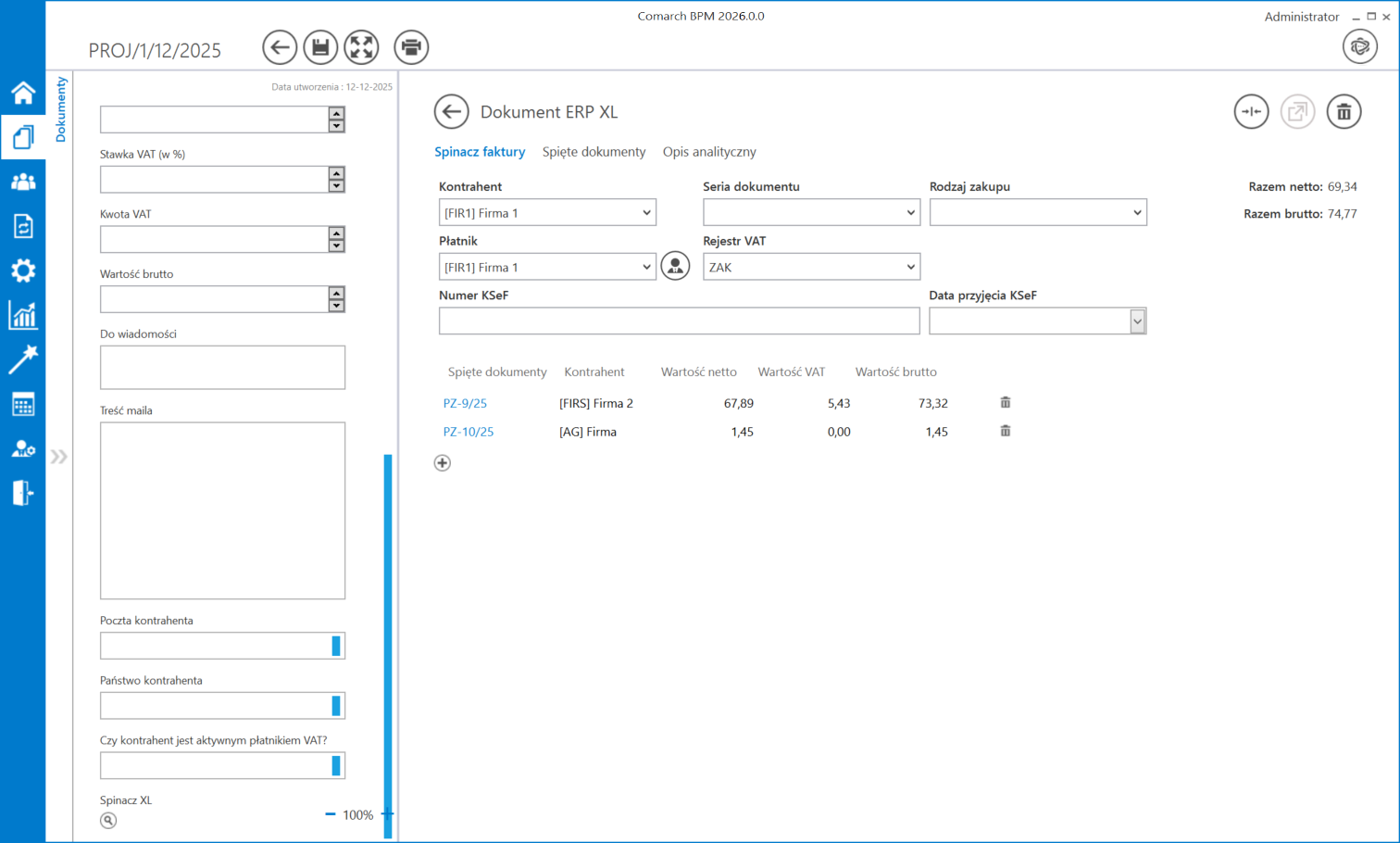This screenshot has height=843, width=1400.
Task: Switch to Opis analityczny tab
Action: [709, 152]
